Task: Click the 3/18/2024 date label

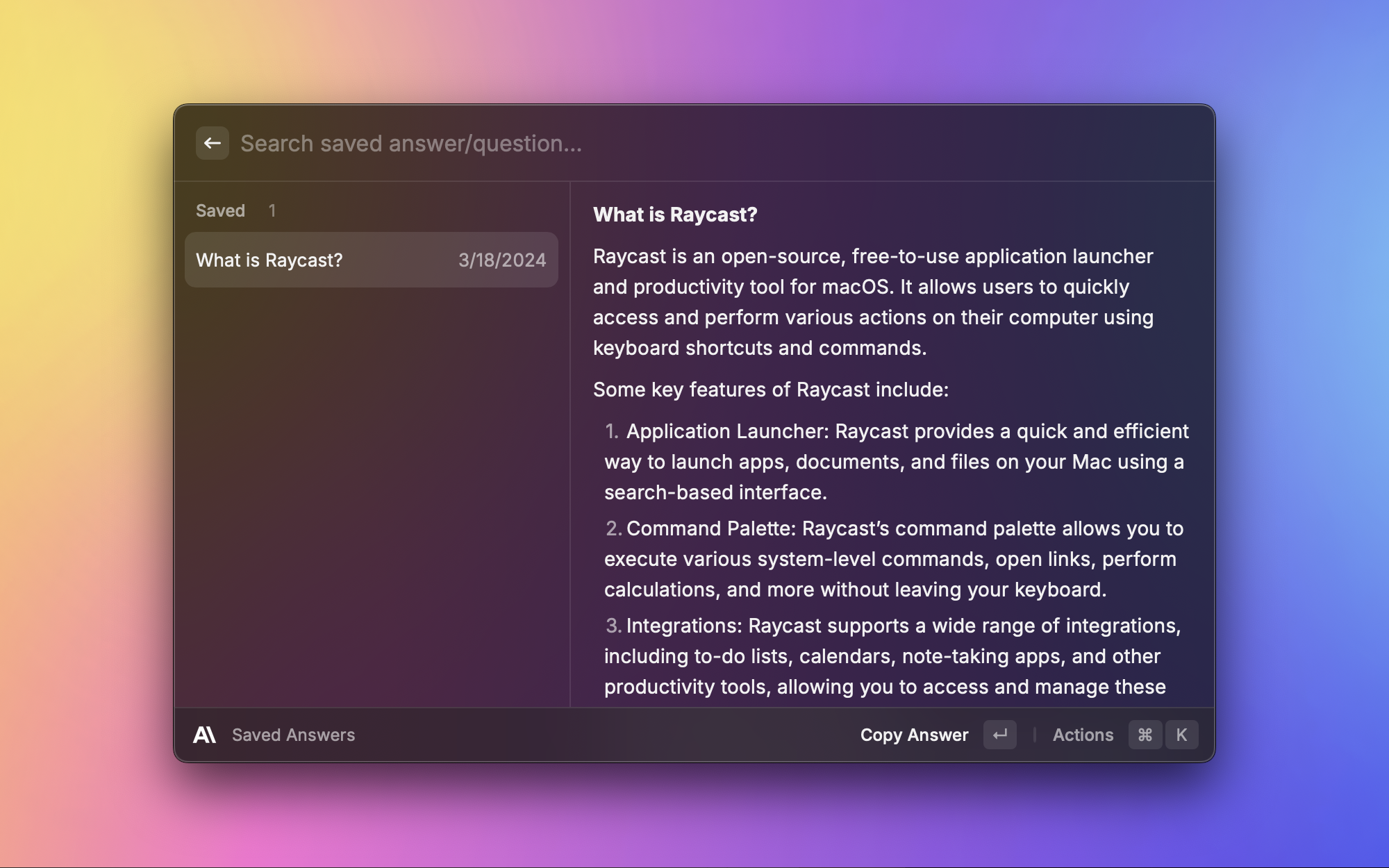Action: pos(501,260)
